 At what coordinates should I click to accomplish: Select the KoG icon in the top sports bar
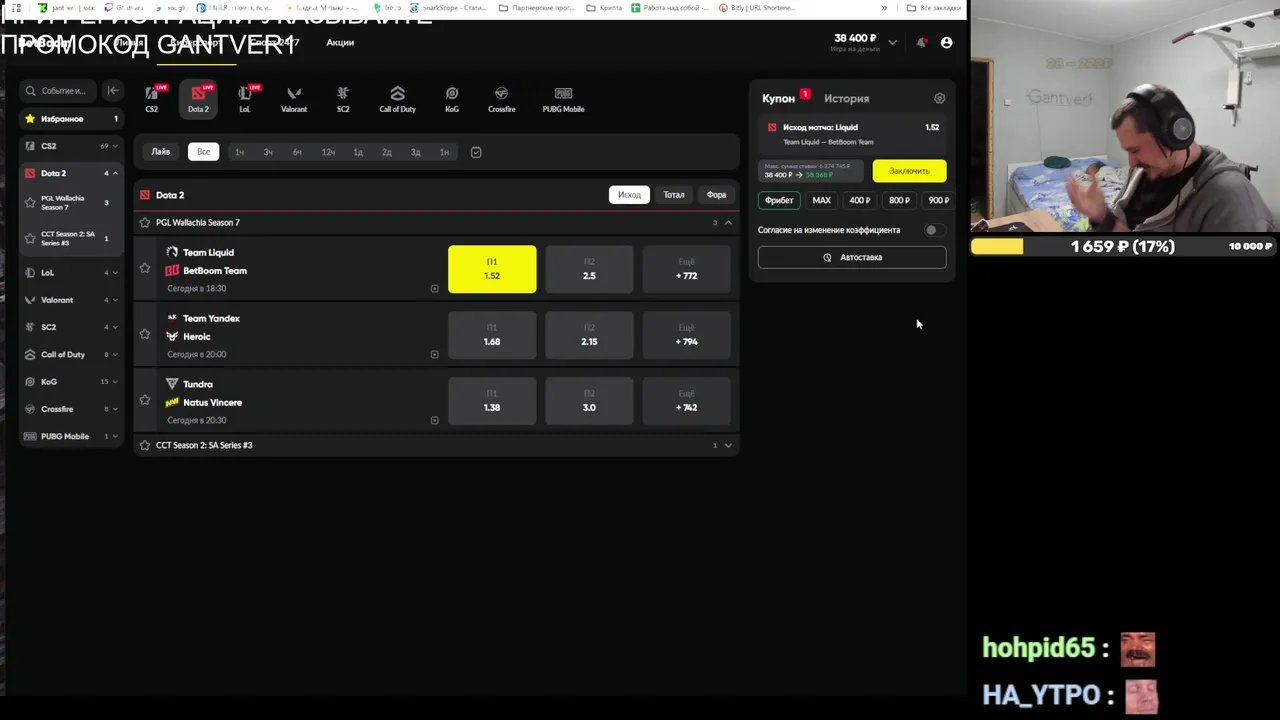[x=452, y=98]
